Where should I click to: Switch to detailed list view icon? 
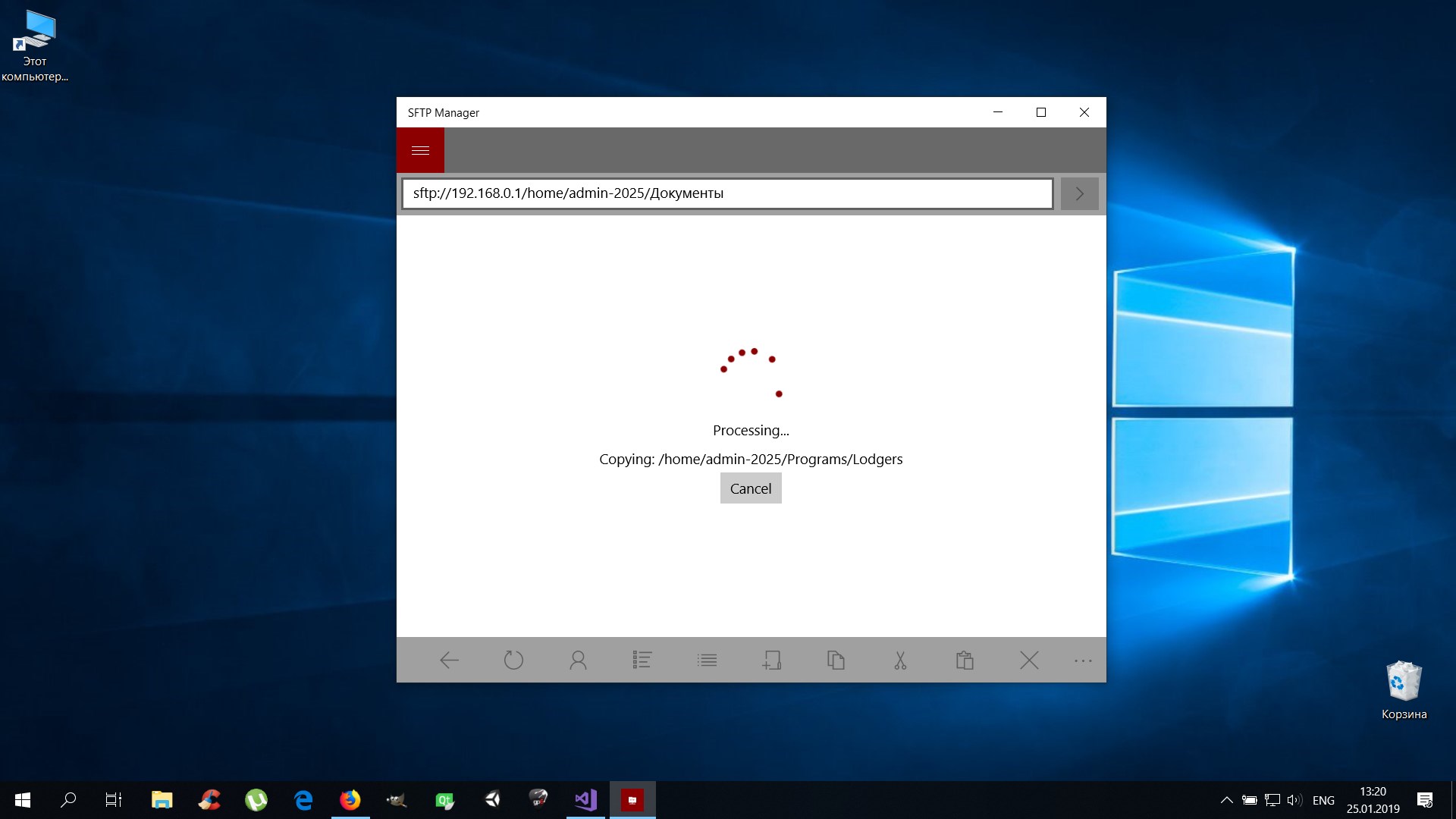tap(642, 661)
